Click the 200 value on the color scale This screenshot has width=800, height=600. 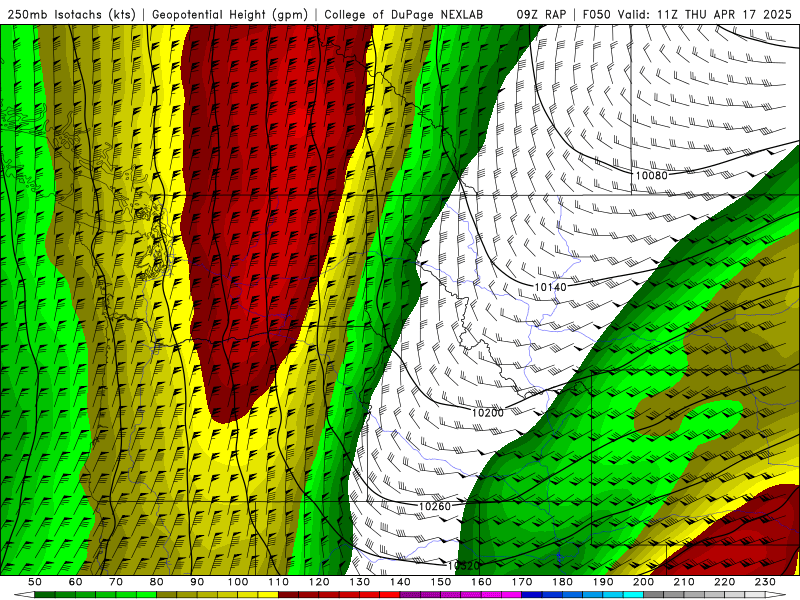click(644, 582)
